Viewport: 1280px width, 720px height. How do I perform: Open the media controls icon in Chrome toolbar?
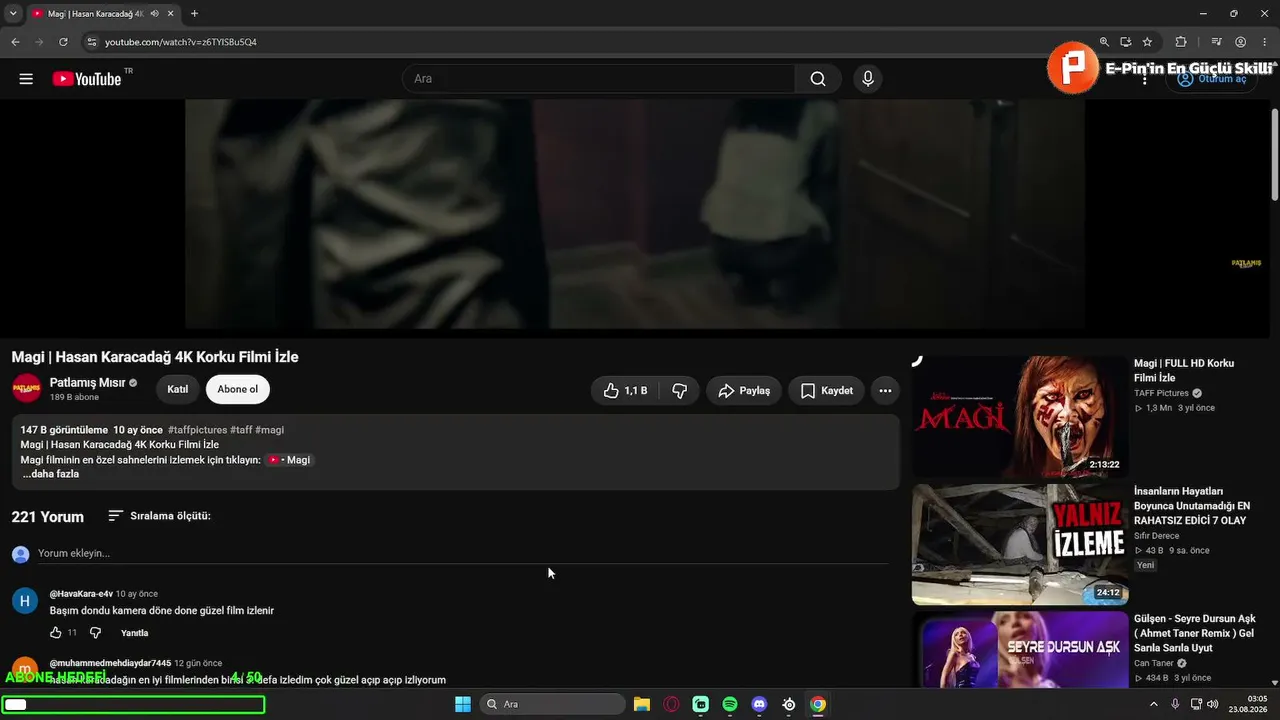pyautogui.click(x=1216, y=42)
